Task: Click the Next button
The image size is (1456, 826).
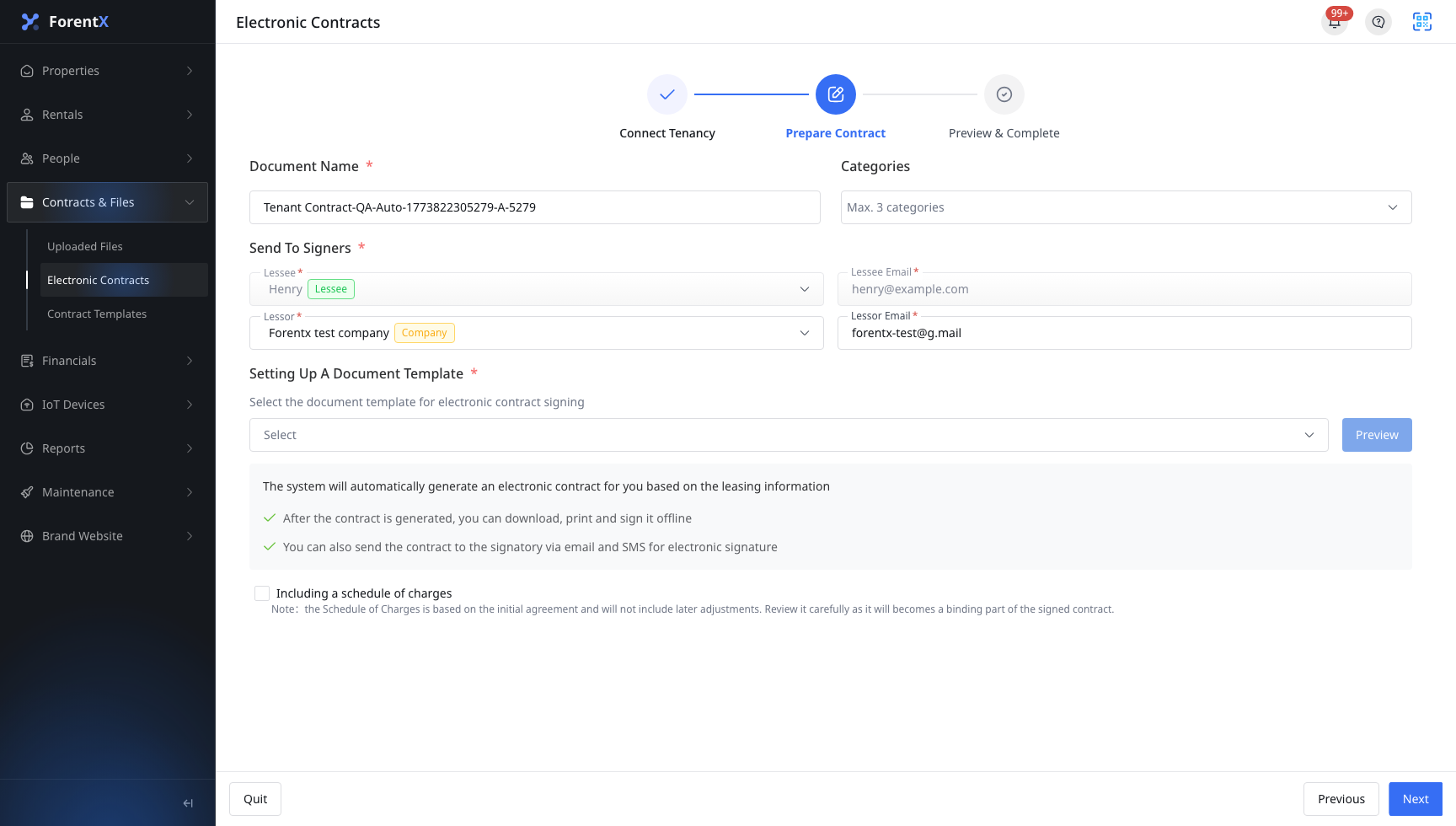Action: point(1416,799)
